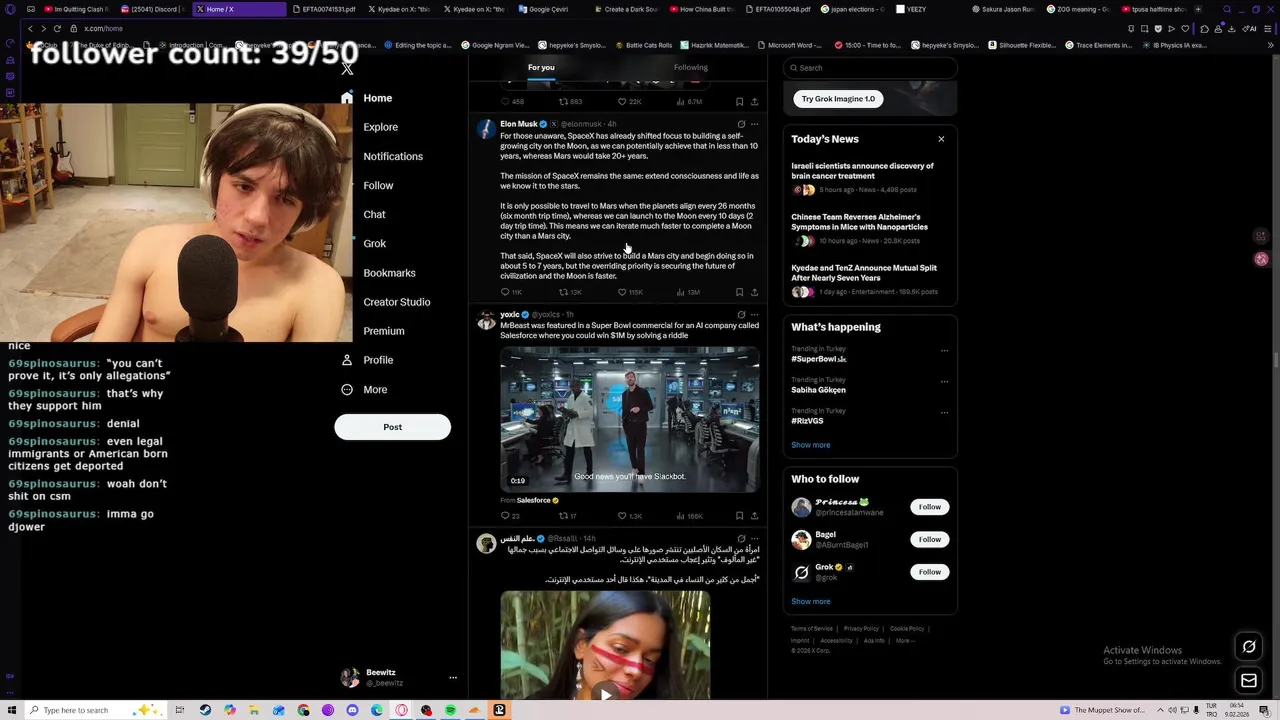Viewport: 1280px width, 720px height.
Task: Open Terms of Service footer link
Action: pyautogui.click(x=811, y=629)
